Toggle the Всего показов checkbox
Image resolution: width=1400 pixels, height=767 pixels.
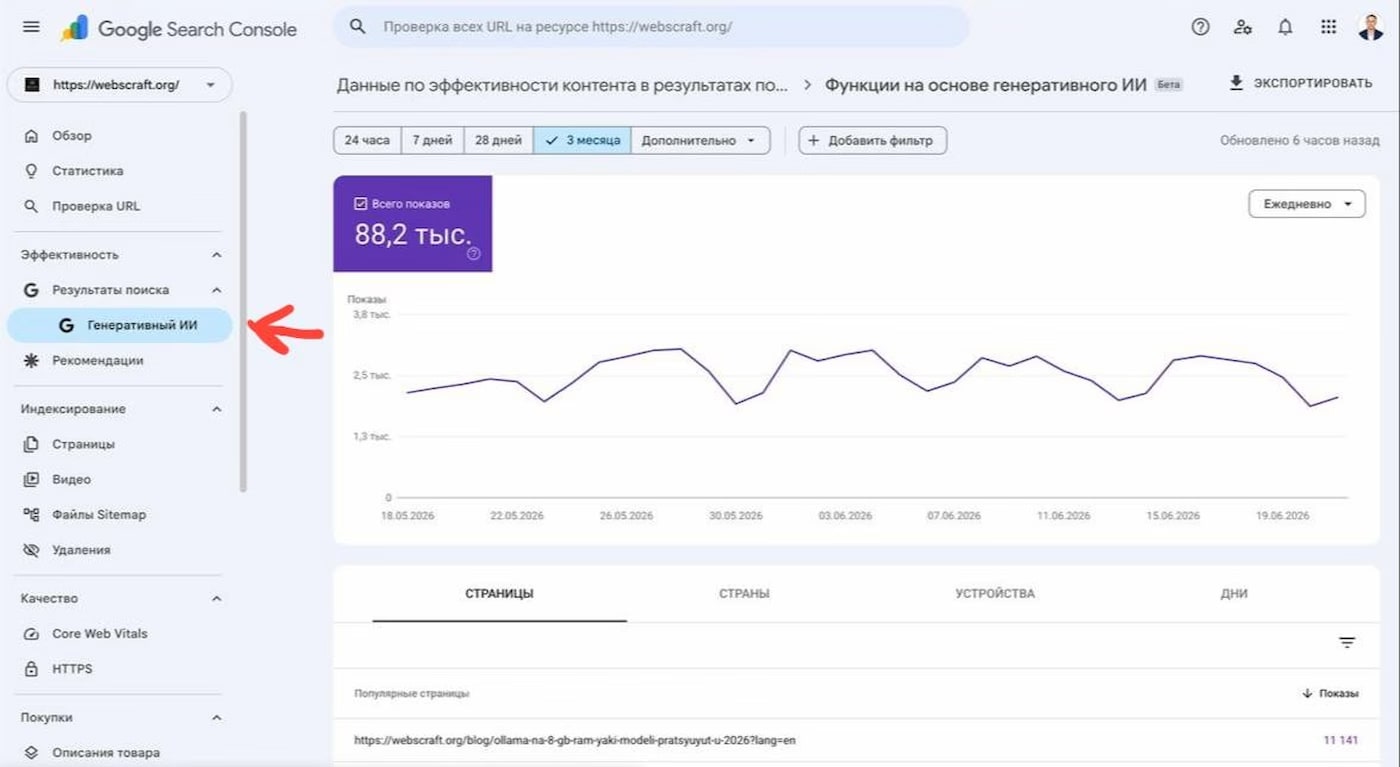coord(361,204)
